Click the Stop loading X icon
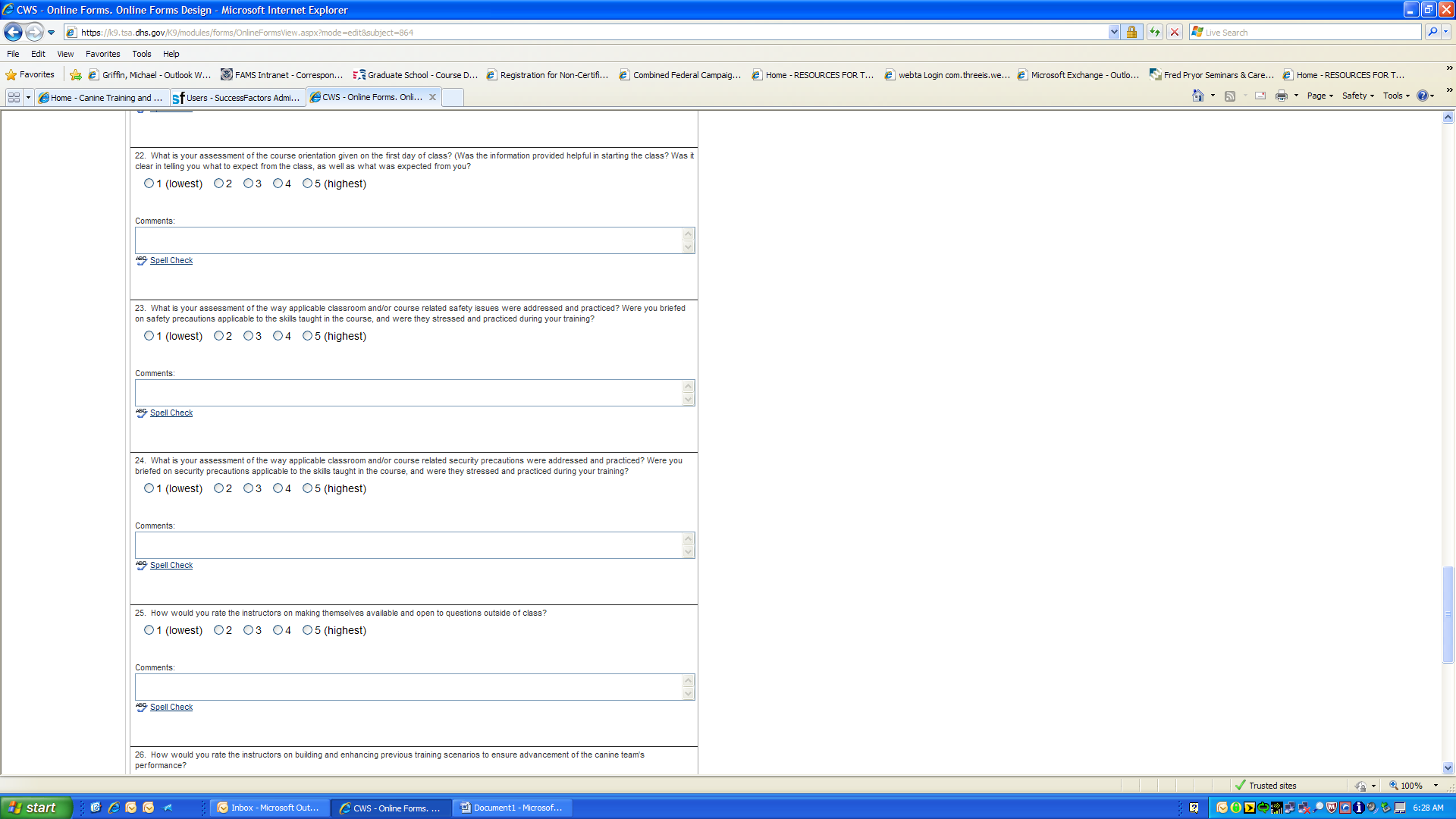The width and height of the screenshot is (1456, 819). tap(1175, 32)
